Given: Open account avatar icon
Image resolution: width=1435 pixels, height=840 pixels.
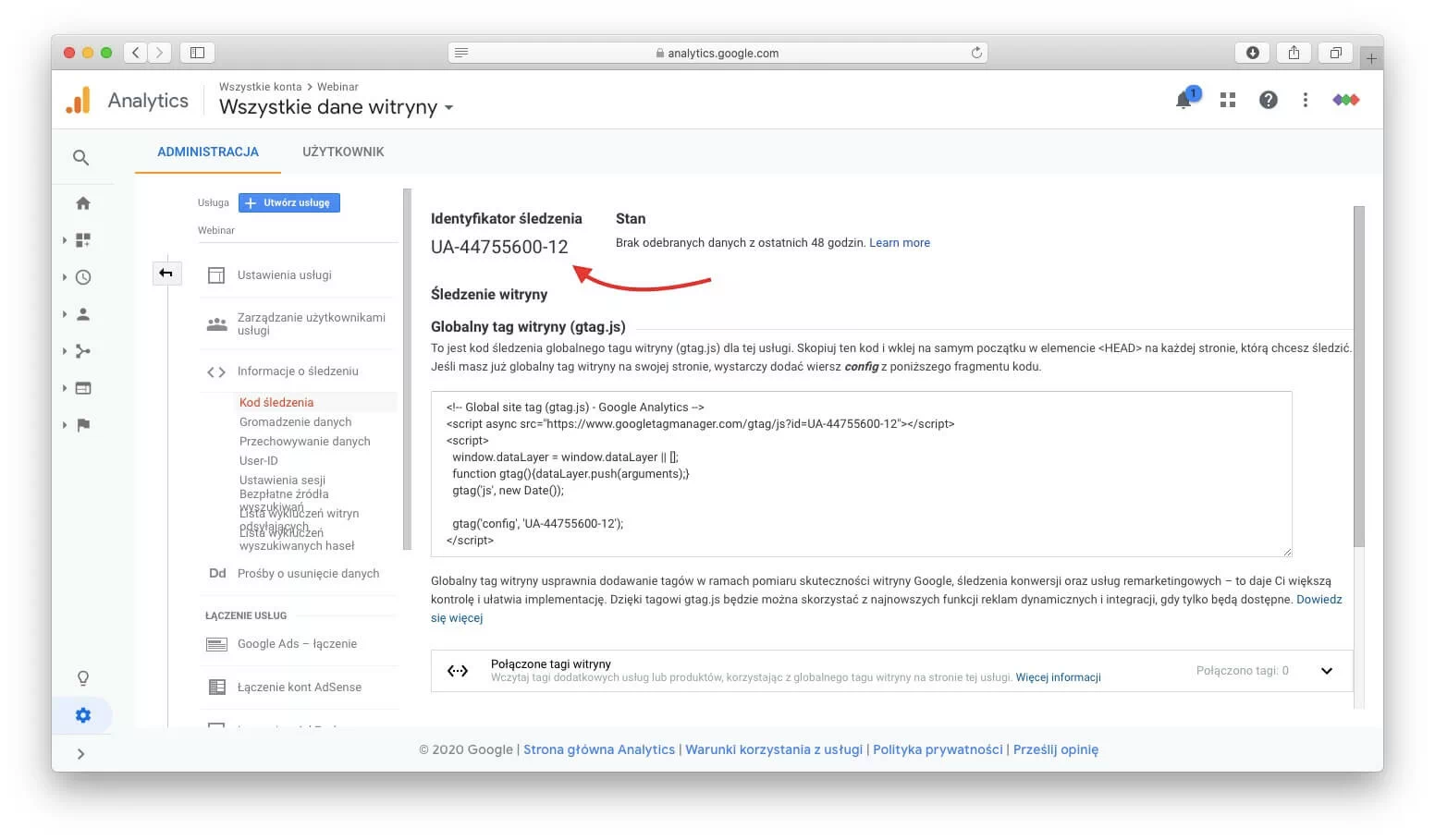Looking at the screenshot, I should click(x=1346, y=100).
